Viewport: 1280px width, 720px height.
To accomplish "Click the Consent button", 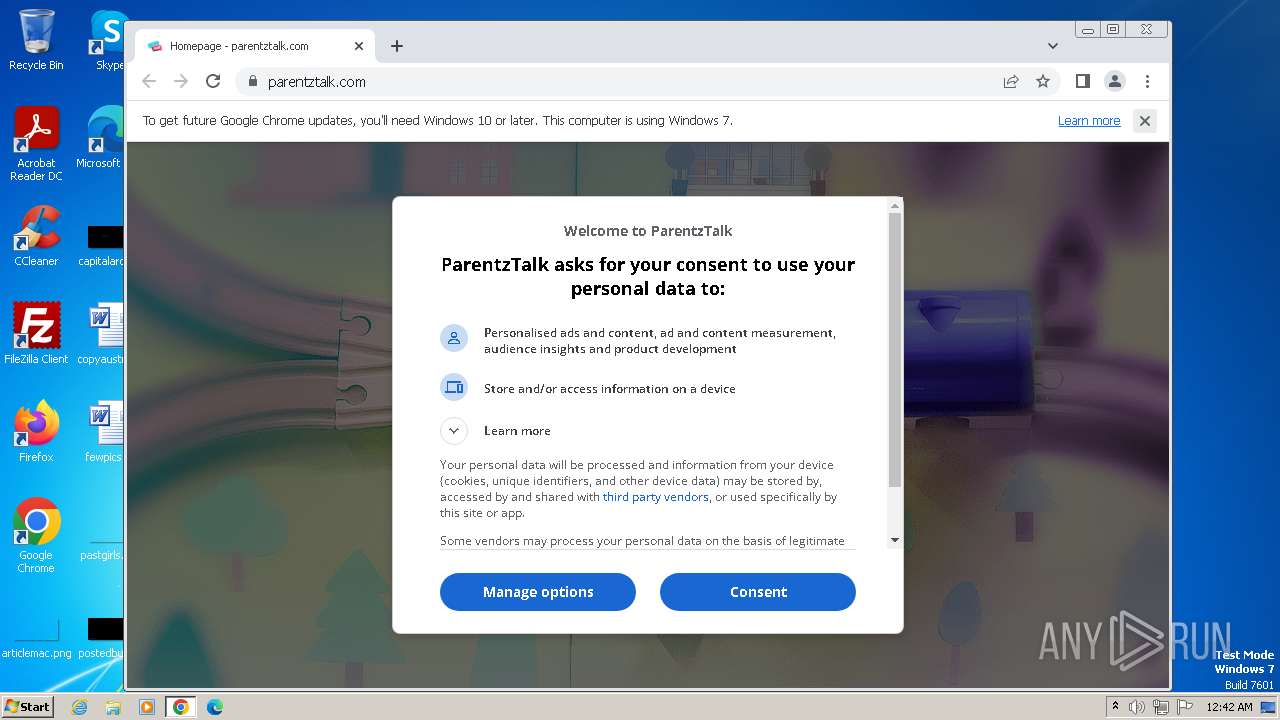I will 758,592.
